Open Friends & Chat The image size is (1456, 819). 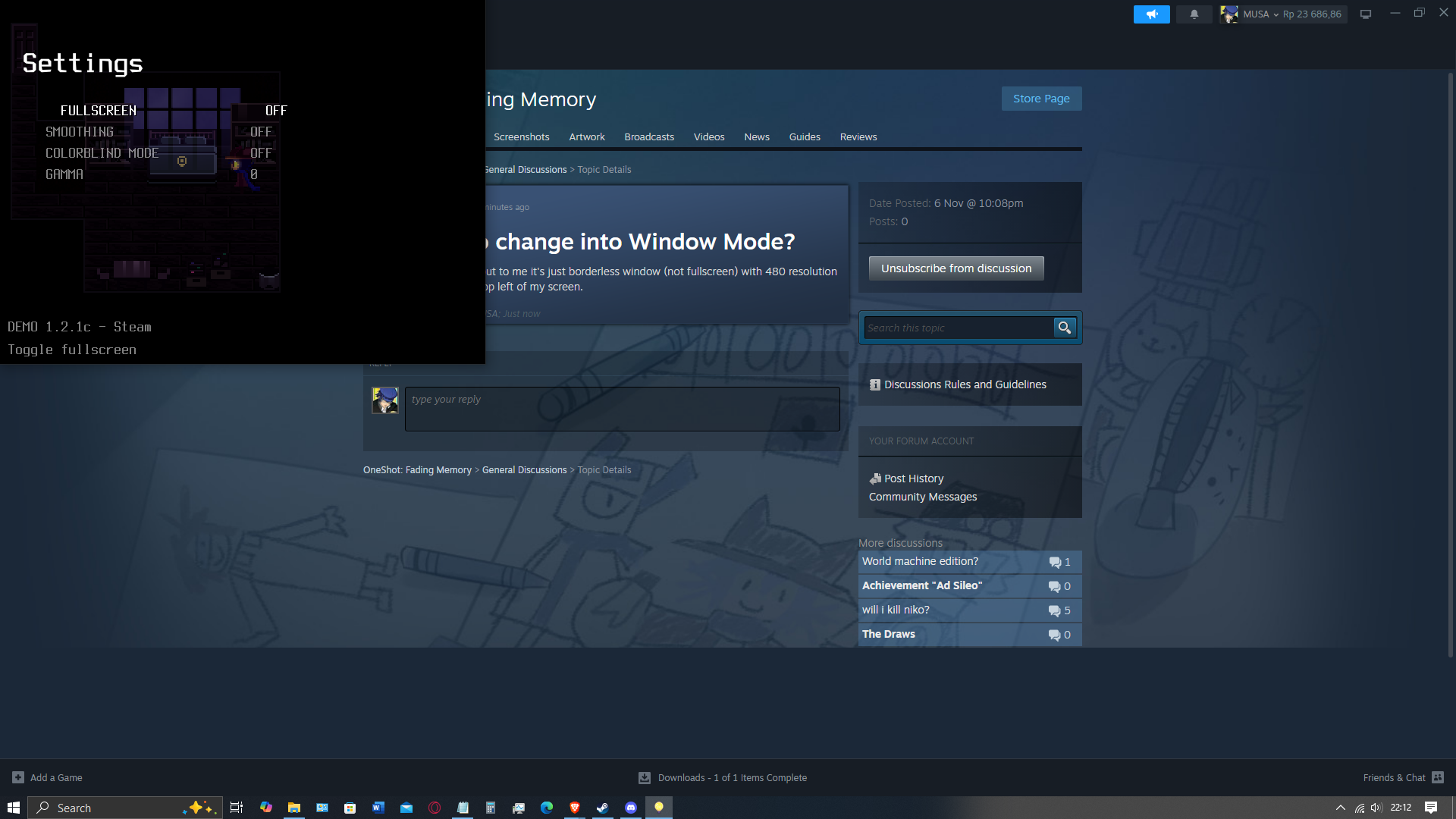click(x=1394, y=778)
